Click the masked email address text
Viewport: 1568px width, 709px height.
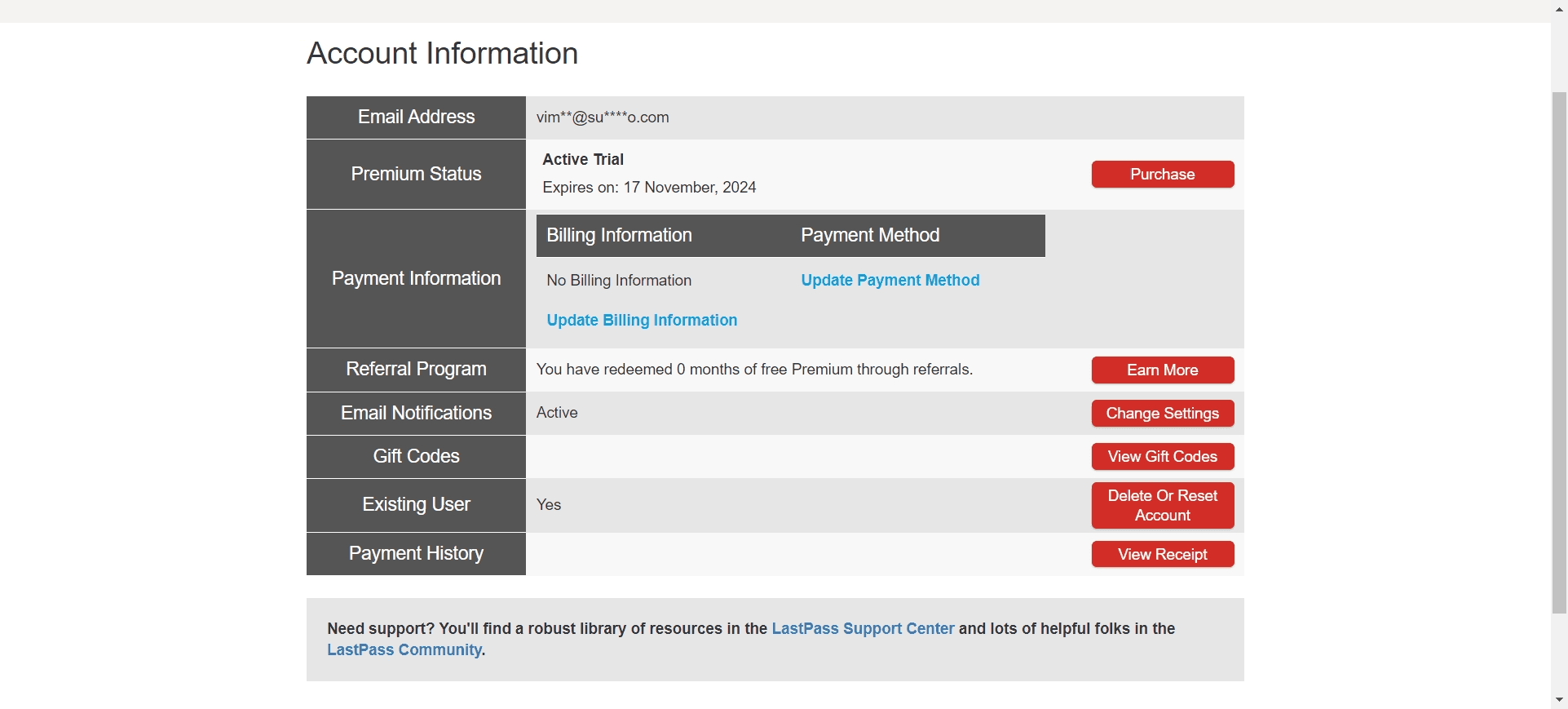click(x=603, y=117)
